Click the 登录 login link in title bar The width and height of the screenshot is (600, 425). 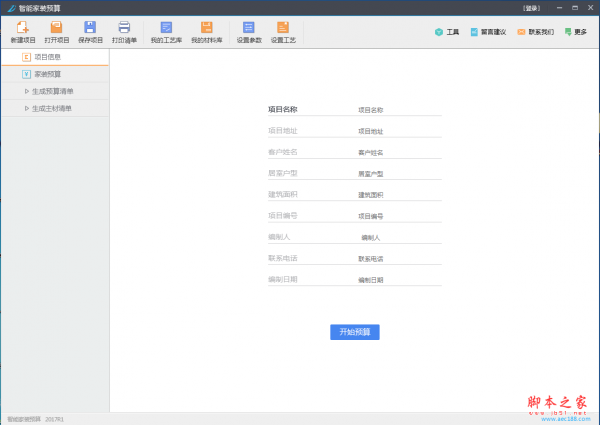[531, 7]
